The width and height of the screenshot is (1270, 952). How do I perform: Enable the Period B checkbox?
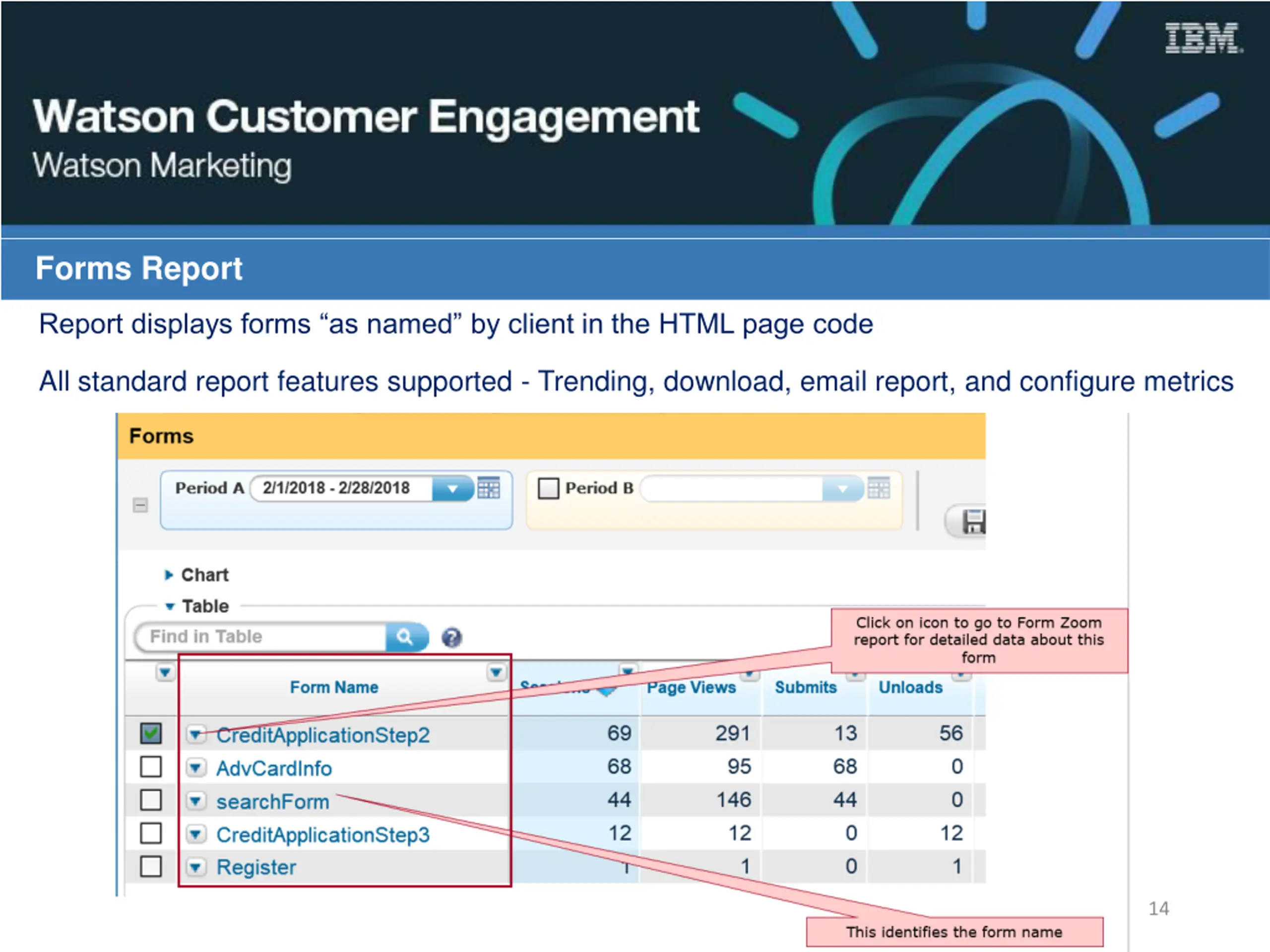pyautogui.click(x=548, y=488)
